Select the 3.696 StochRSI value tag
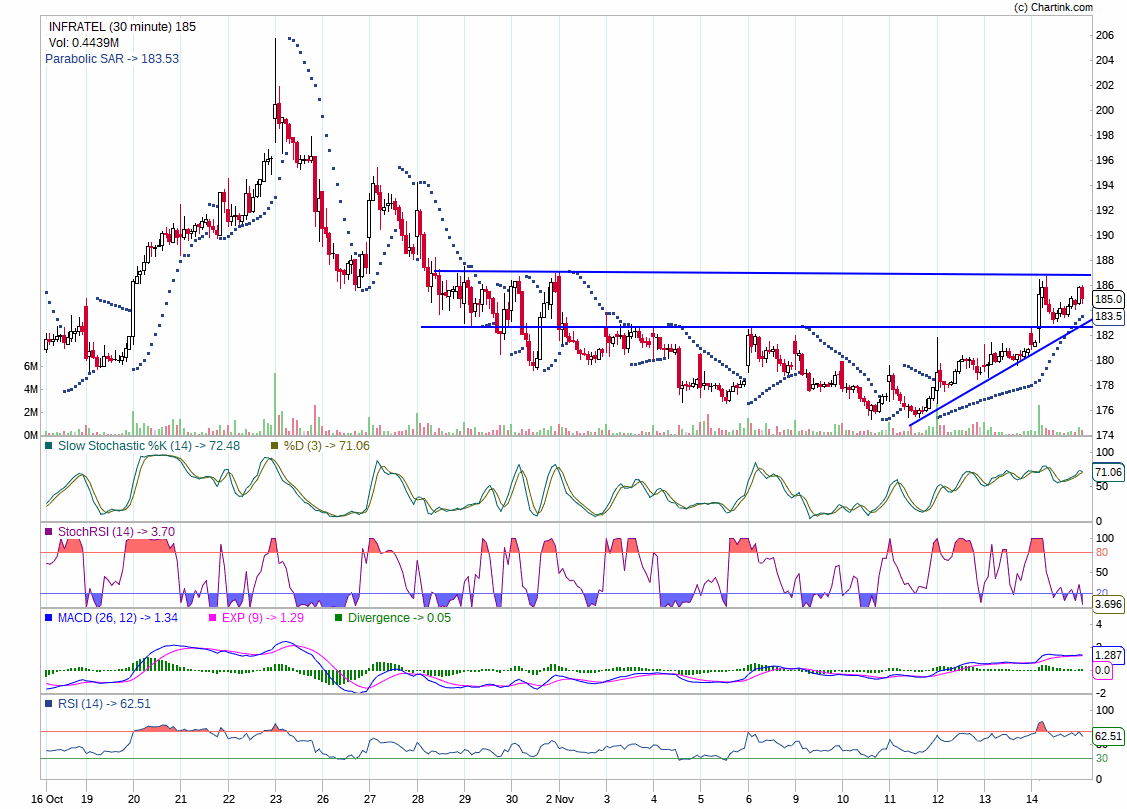This screenshot has width=1127, height=809. pyautogui.click(x=1108, y=605)
